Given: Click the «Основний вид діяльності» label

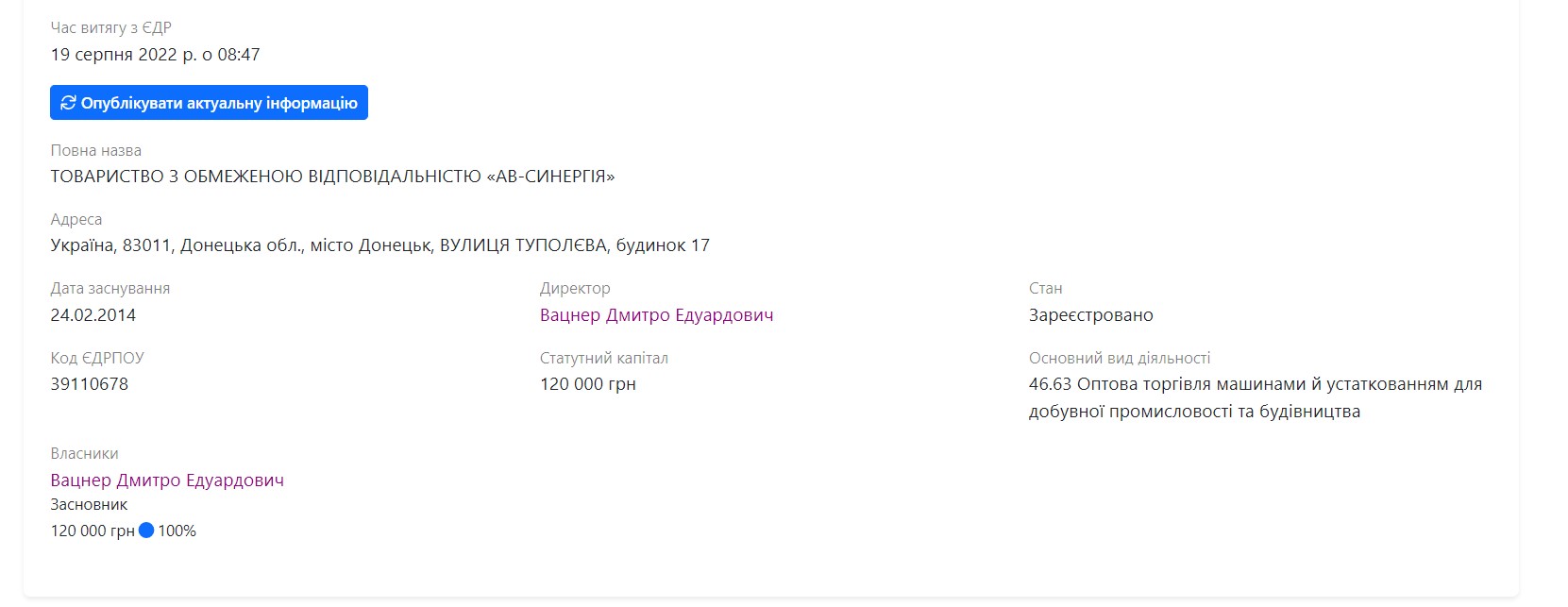Looking at the screenshot, I should [1119, 359].
